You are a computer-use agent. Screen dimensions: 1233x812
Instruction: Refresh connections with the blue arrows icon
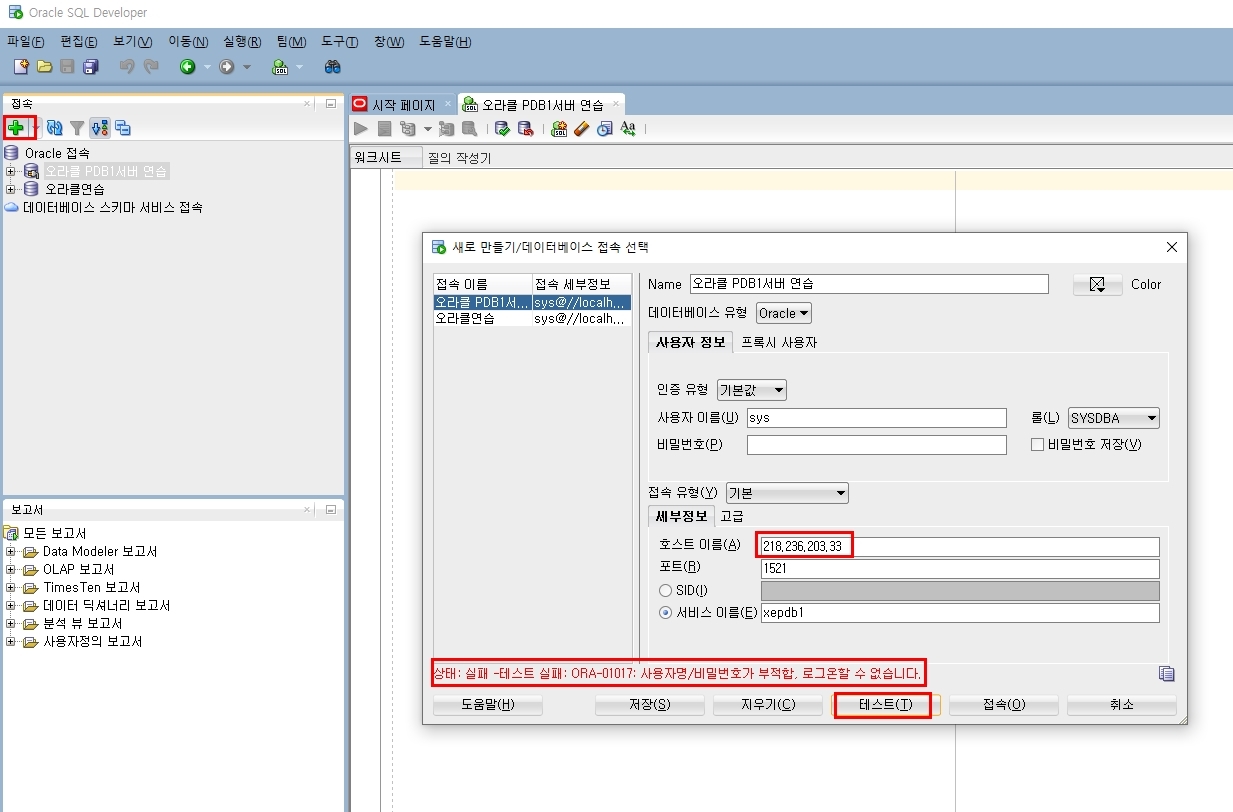(55, 128)
